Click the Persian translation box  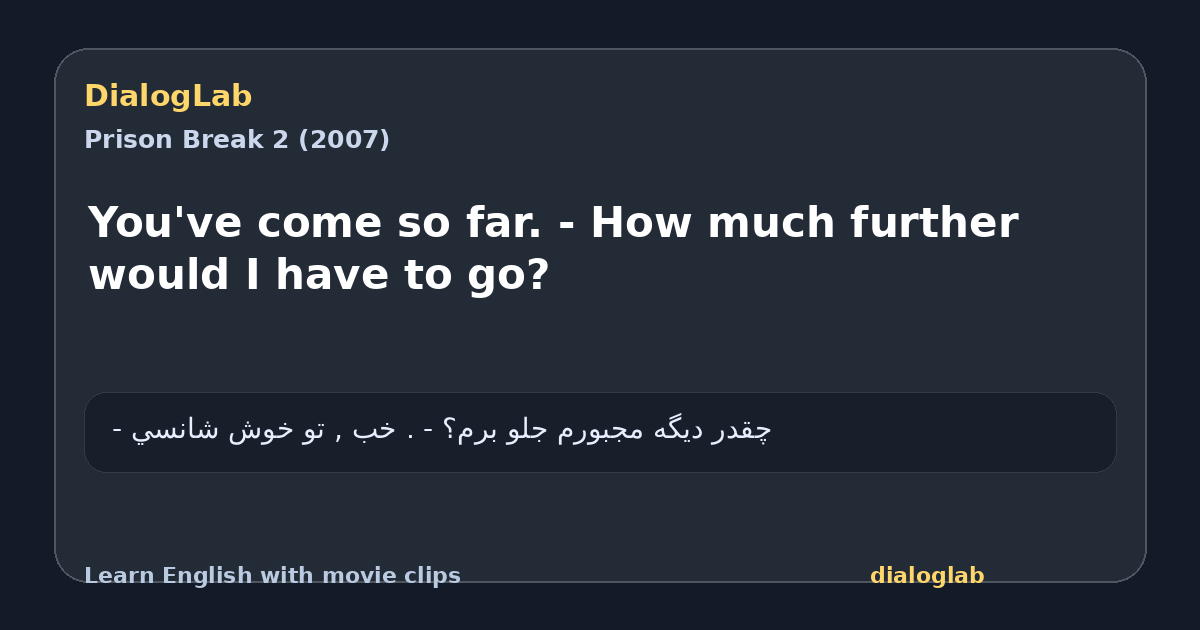pos(600,432)
